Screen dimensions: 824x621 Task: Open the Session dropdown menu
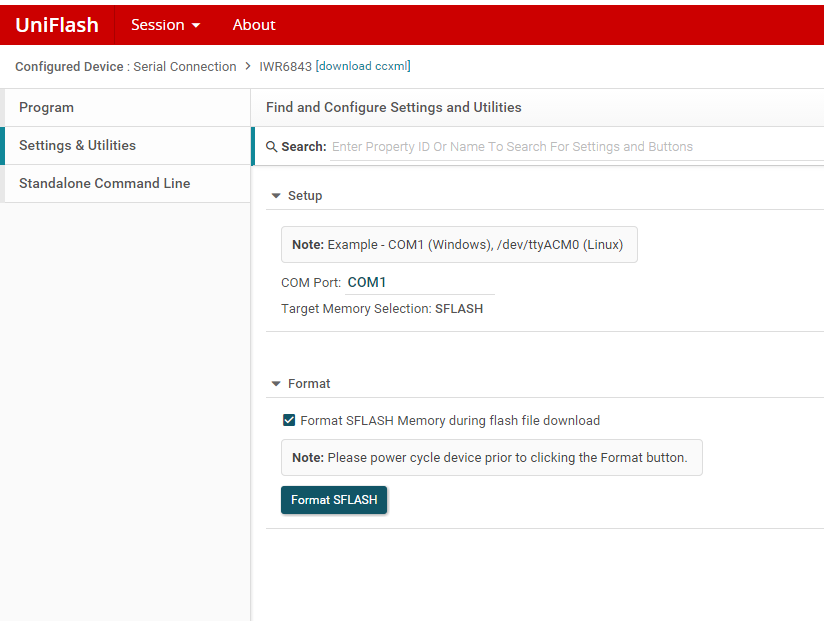pyautogui.click(x=166, y=25)
